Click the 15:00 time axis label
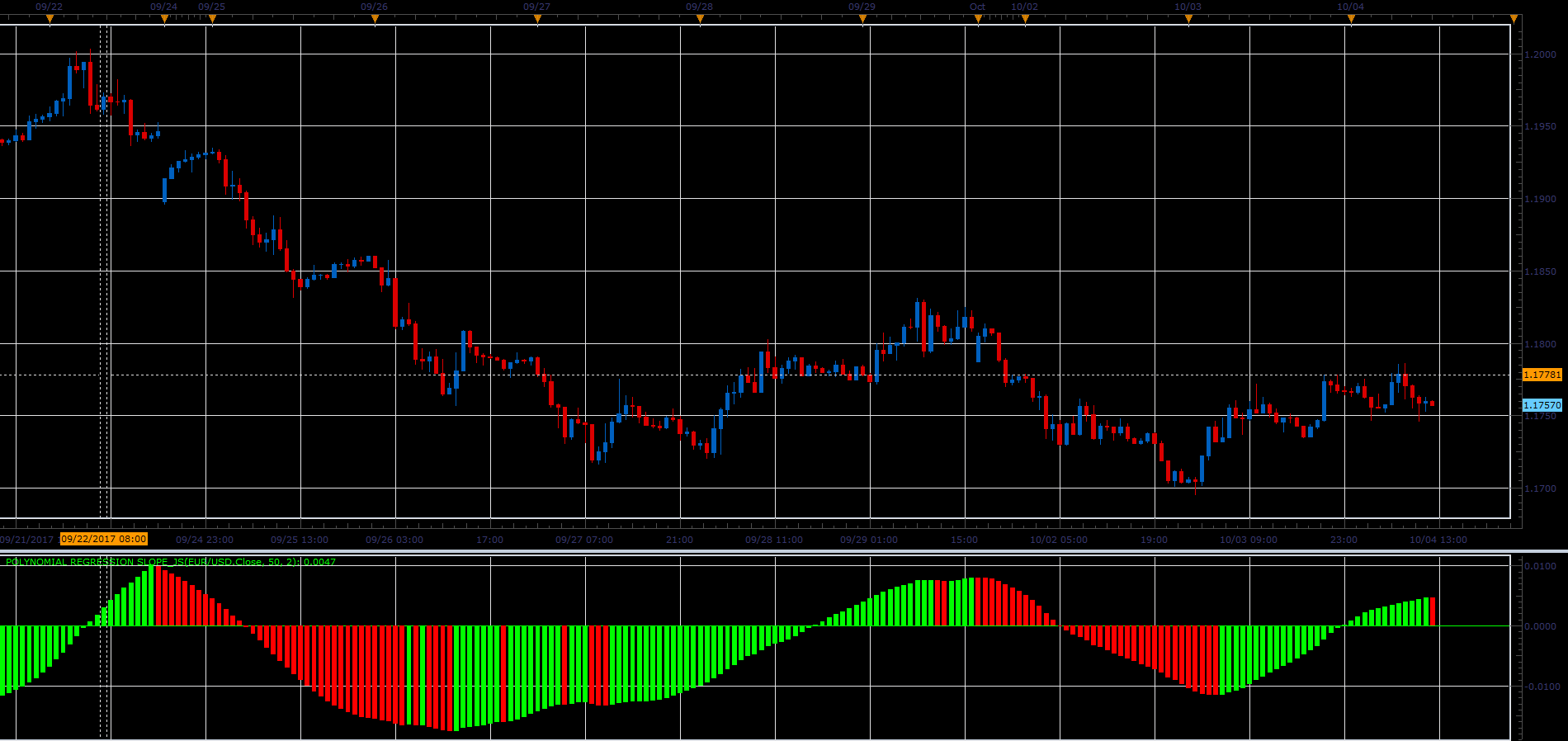 [964, 540]
